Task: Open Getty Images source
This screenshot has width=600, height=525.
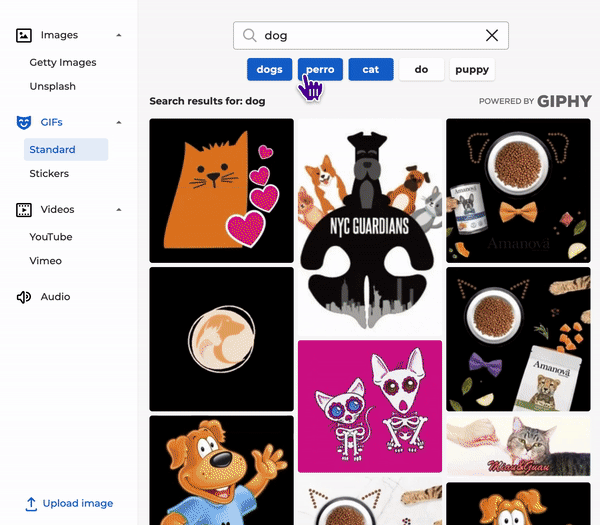Action: click(63, 62)
